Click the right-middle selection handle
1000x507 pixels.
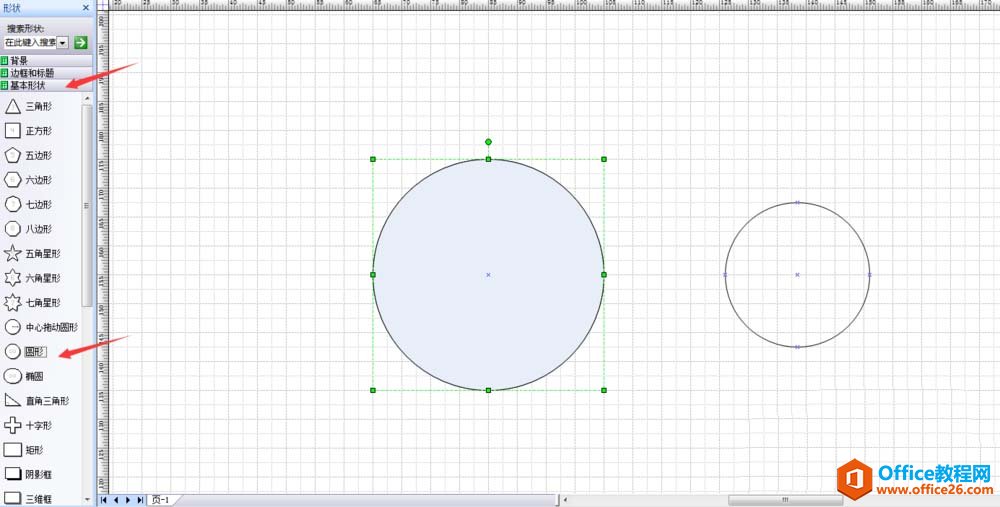[x=604, y=275]
